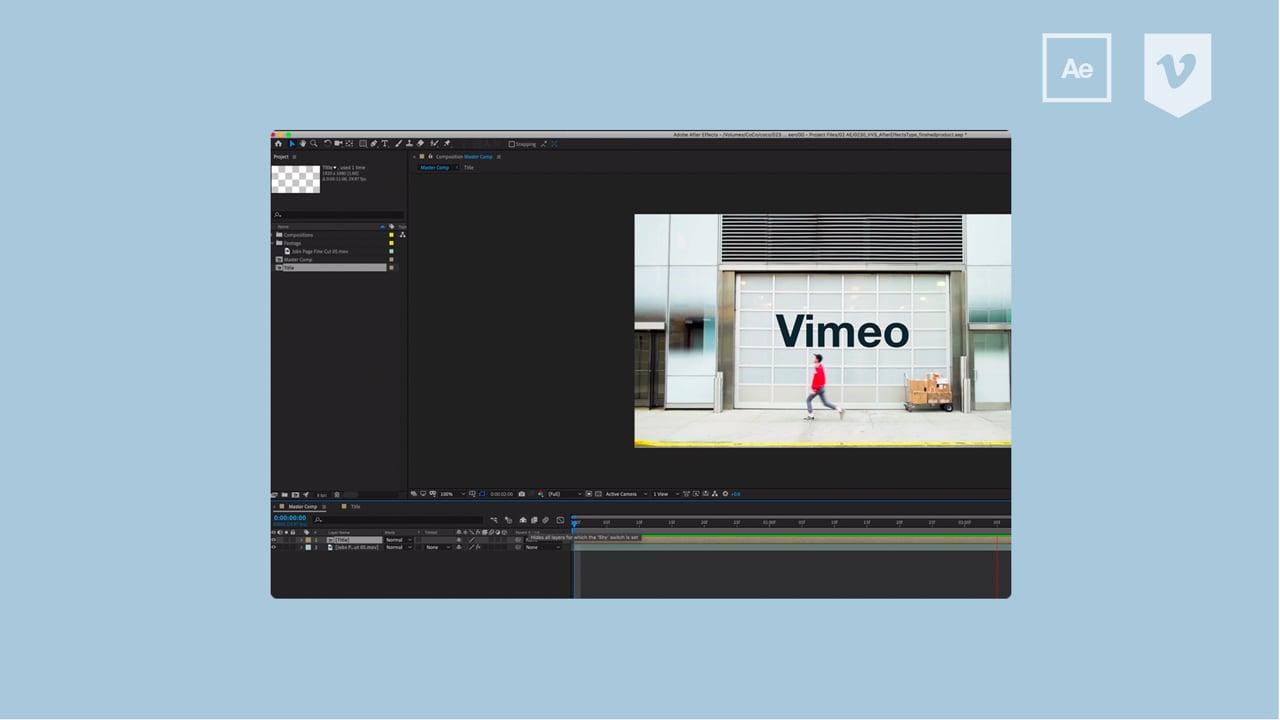This screenshot has width=1280, height=720.
Task: Open track matte None dropdown for mov layer
Action: 438,547
